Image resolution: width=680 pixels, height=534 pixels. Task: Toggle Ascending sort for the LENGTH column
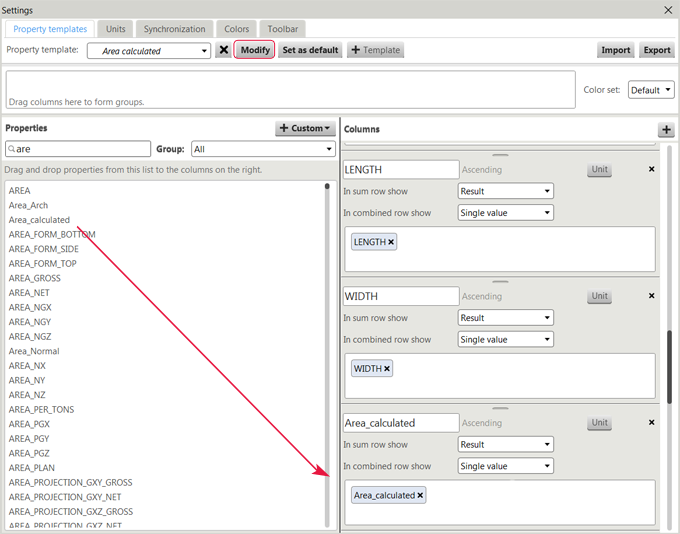point(482,170)
